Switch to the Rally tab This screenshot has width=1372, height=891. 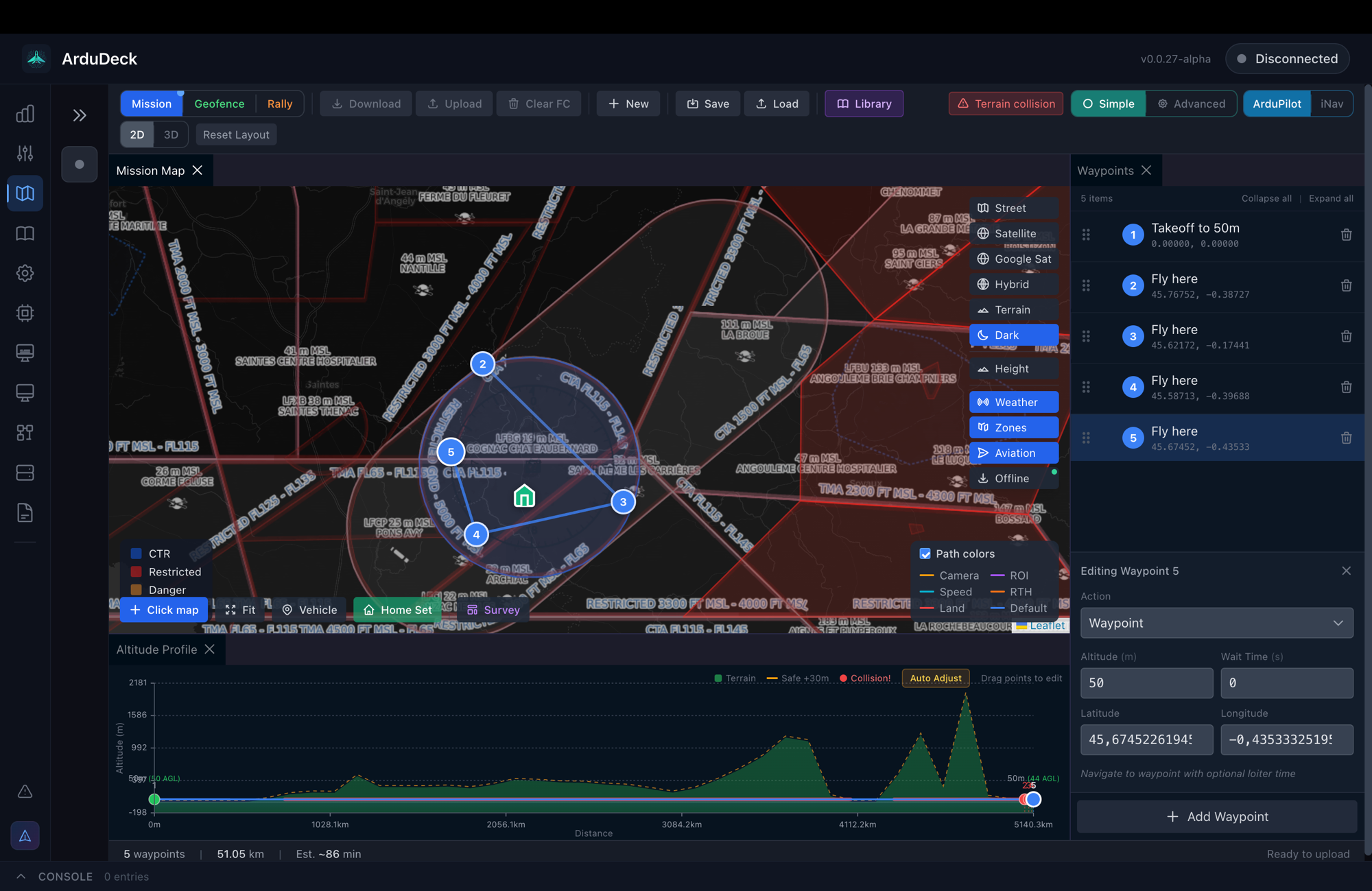coord(279,104)
